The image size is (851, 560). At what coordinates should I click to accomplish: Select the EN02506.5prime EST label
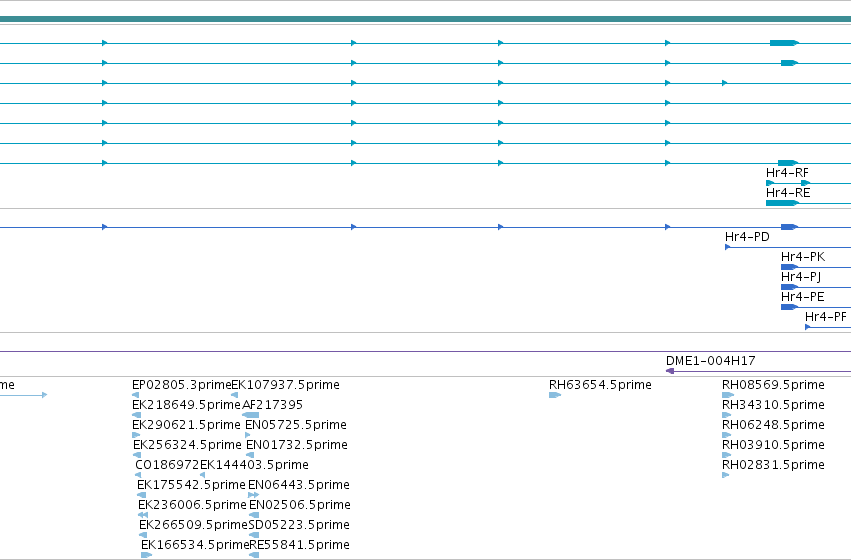click(300, 506)
